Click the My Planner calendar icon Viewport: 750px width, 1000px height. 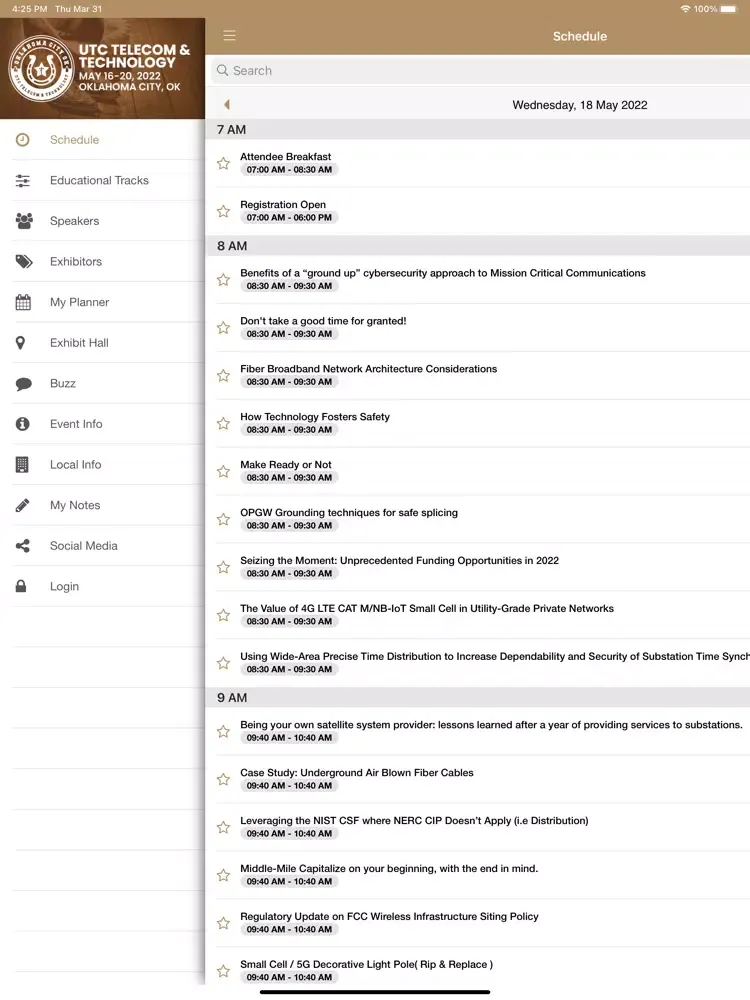pyautogui.click(x=23, y=302)
